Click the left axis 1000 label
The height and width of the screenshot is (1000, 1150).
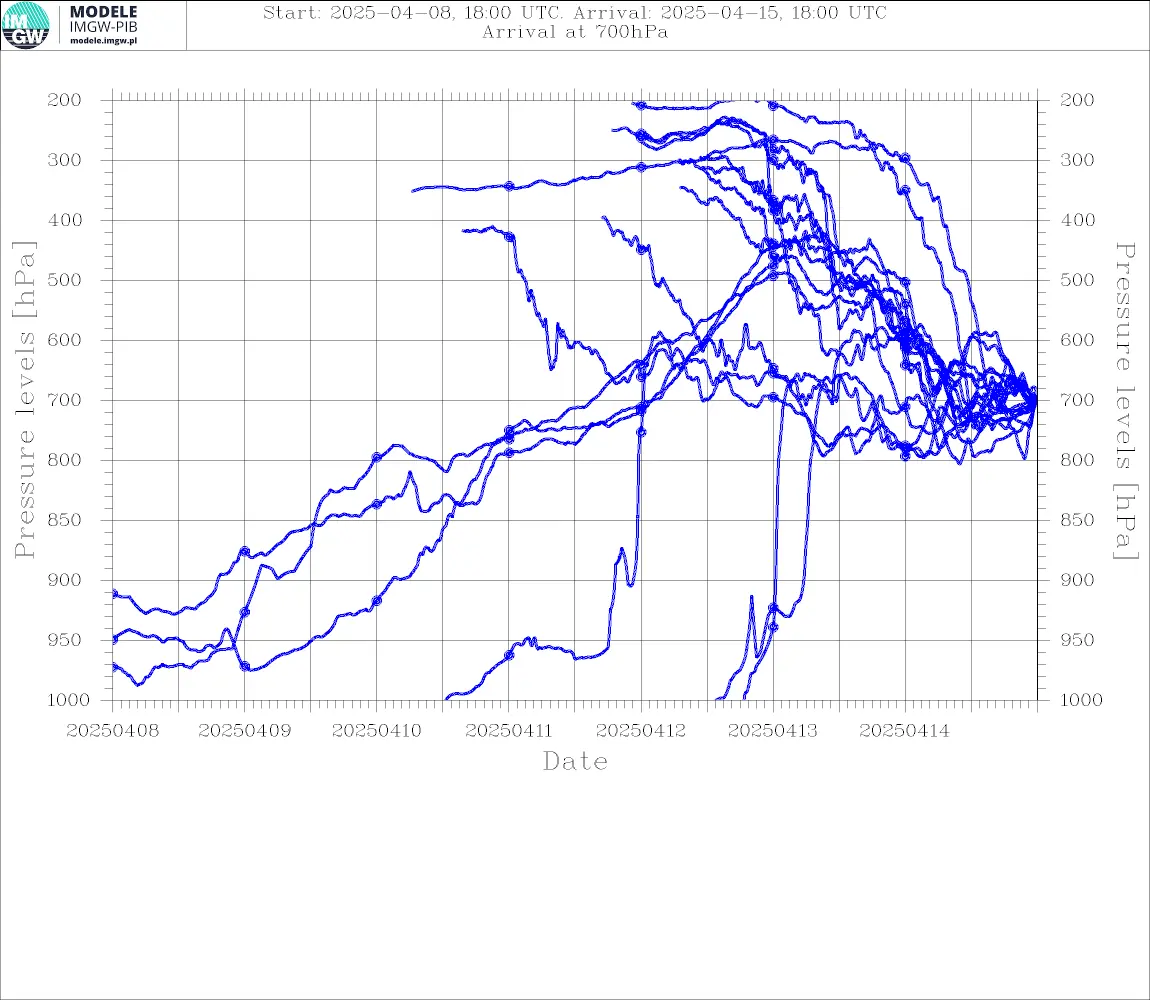tap(68, 700)
